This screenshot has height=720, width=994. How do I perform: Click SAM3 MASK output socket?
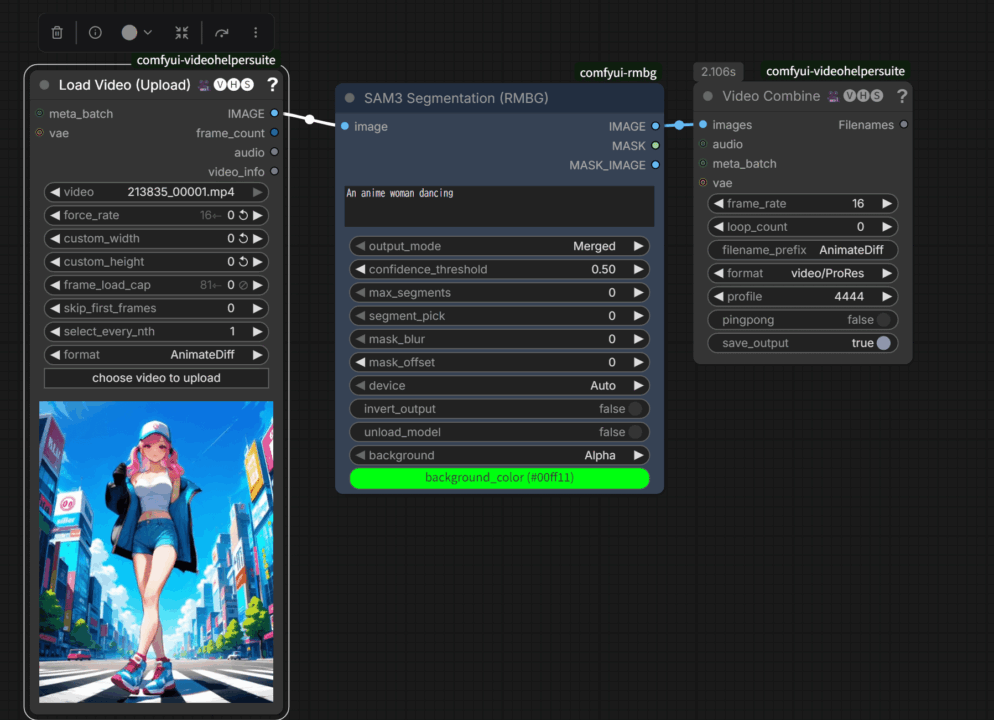point(655,146)
